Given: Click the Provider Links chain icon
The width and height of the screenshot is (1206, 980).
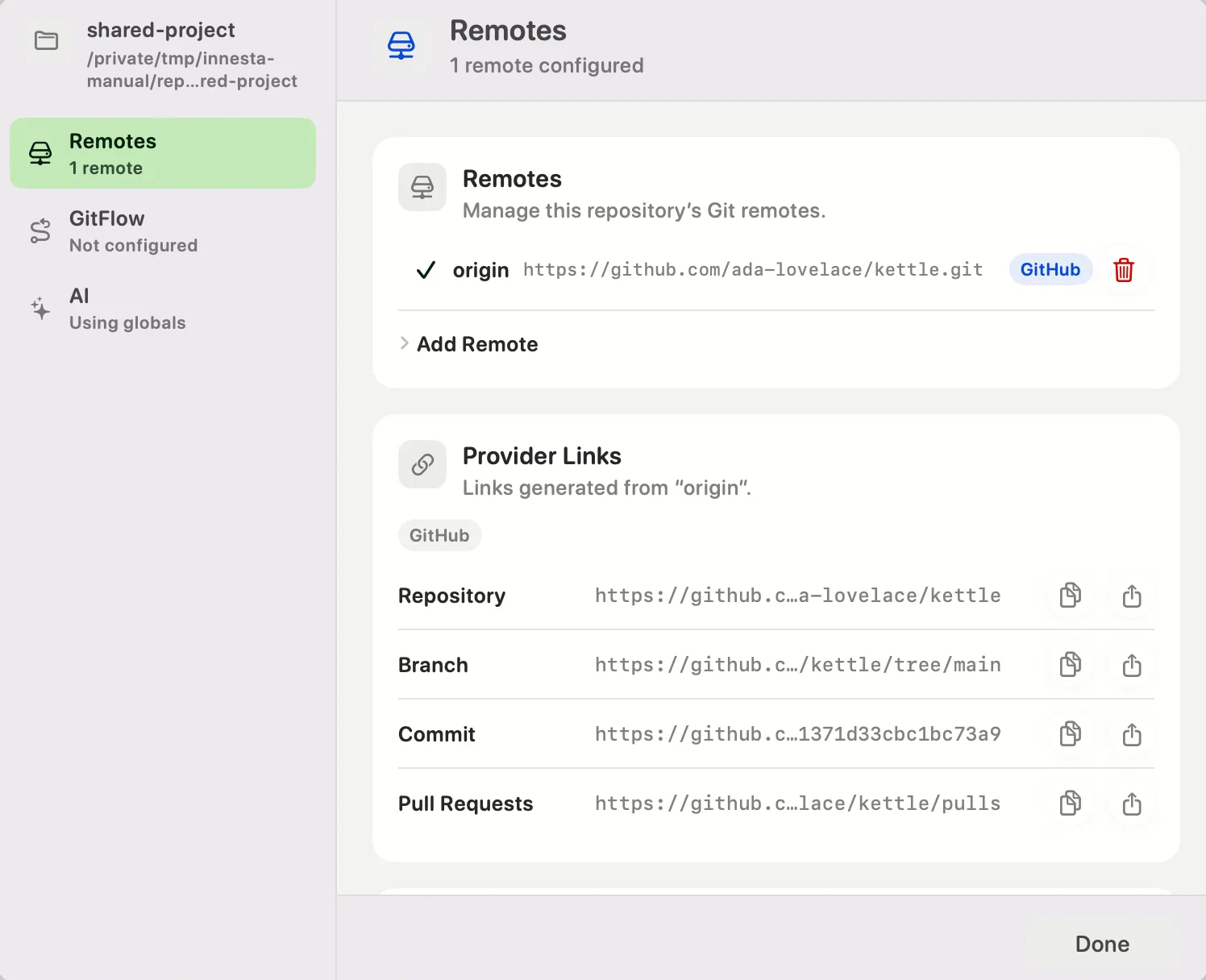Looking at the screenshot, I should (422, 464).
